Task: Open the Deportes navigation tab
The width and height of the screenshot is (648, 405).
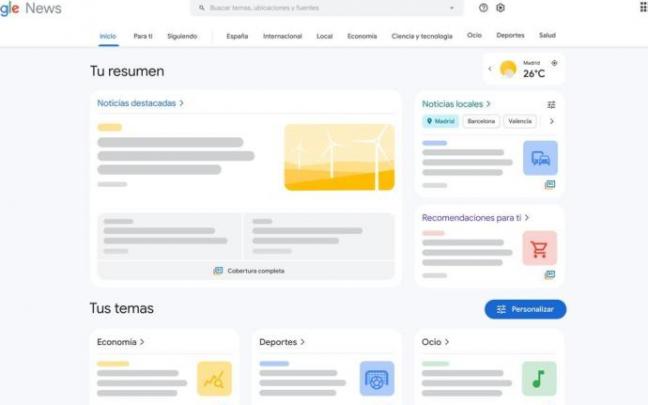Action: (510, 36)
